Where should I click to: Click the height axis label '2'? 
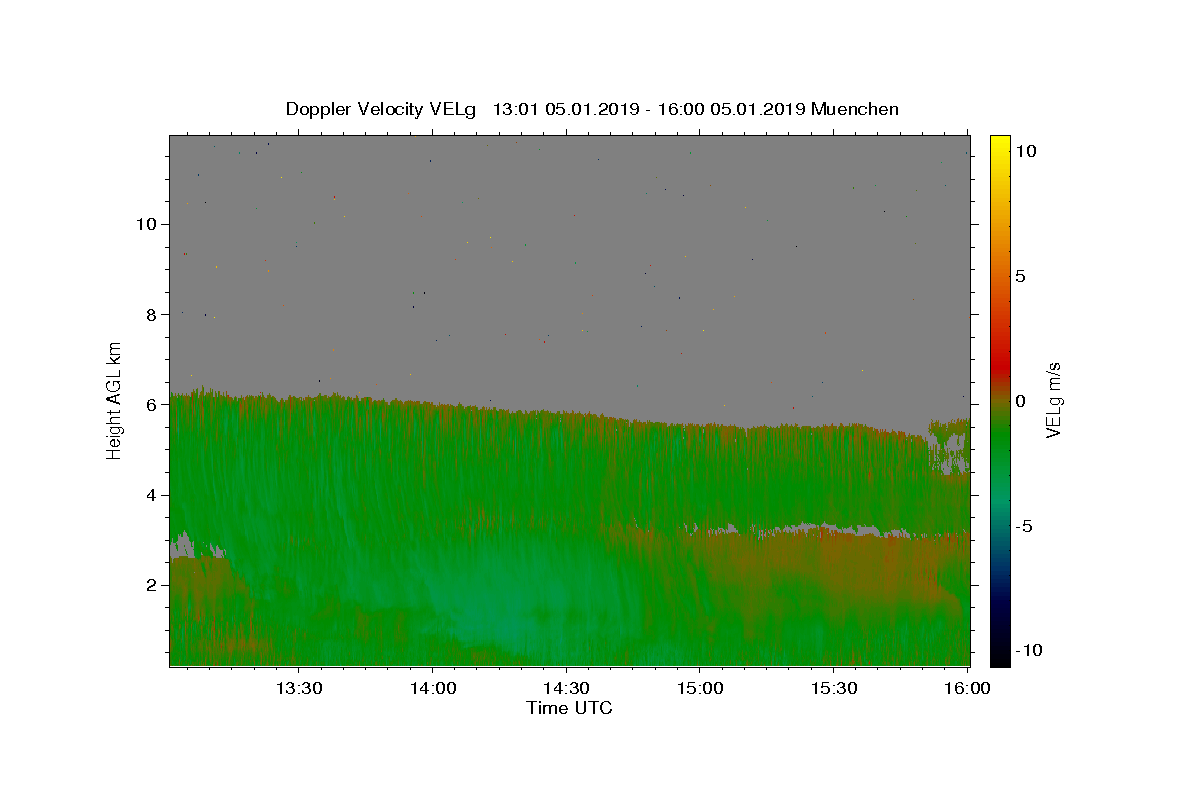[152, 585]
